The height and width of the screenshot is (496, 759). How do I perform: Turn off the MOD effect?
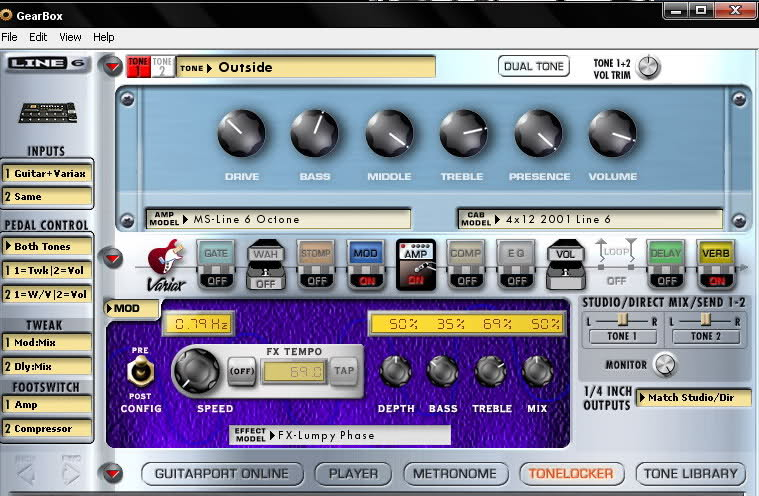(366, 281)
